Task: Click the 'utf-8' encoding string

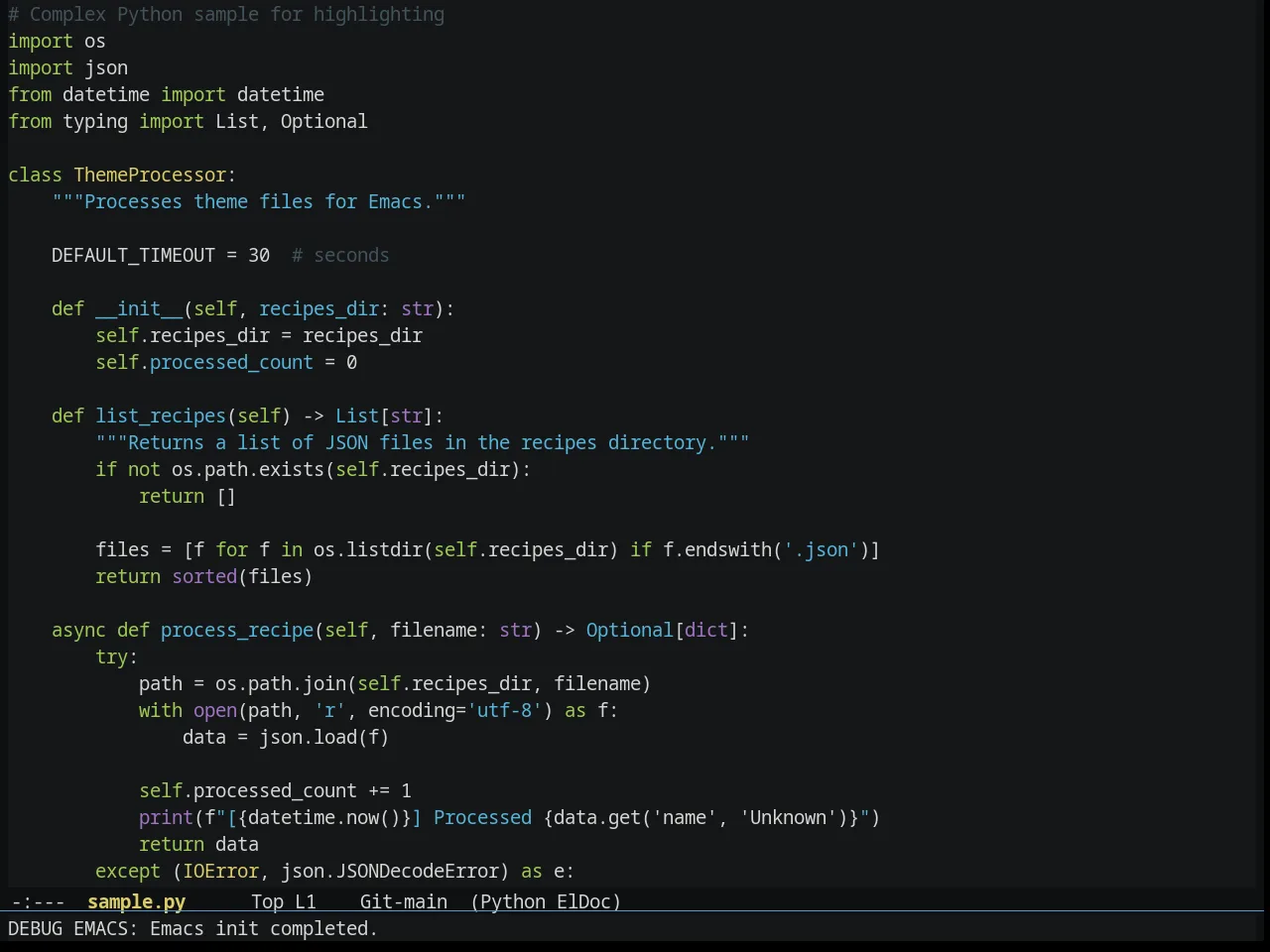Action: pos(505,710)
